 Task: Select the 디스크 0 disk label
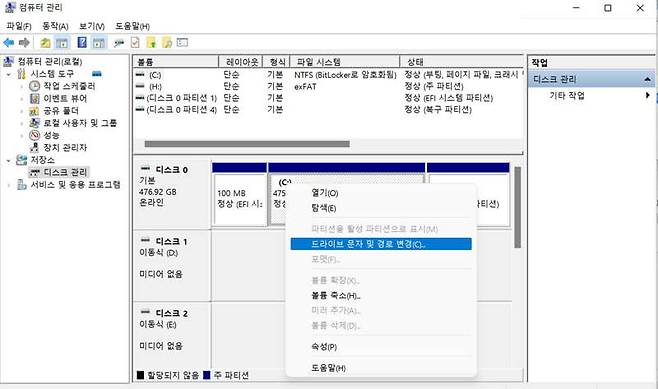coord(172,193)
